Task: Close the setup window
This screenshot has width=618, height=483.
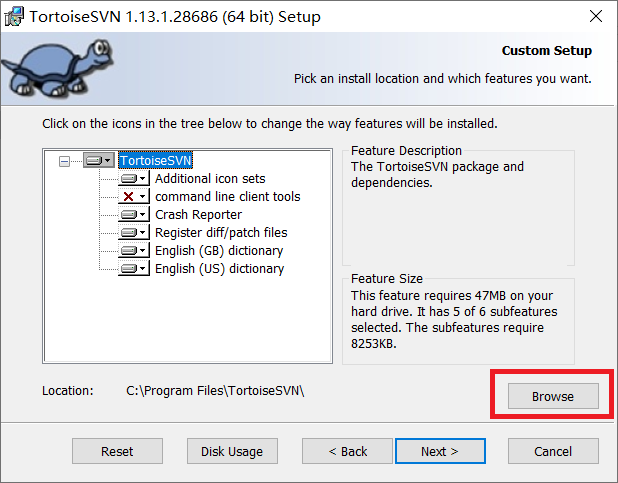Action: pos(596,16)
